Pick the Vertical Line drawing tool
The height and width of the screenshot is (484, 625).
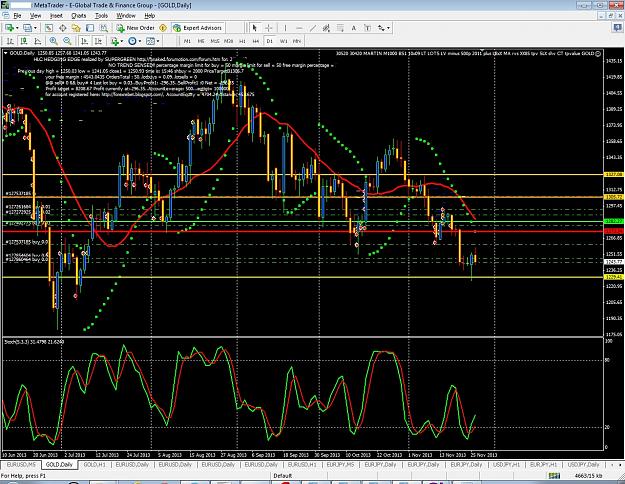coord(285,28)
